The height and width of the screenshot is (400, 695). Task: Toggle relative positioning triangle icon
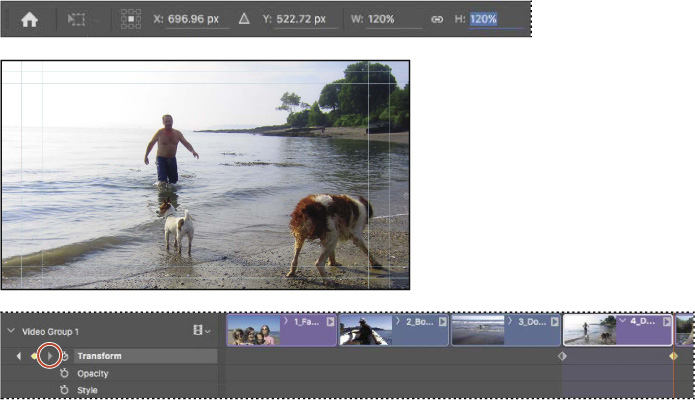point(244,19)
